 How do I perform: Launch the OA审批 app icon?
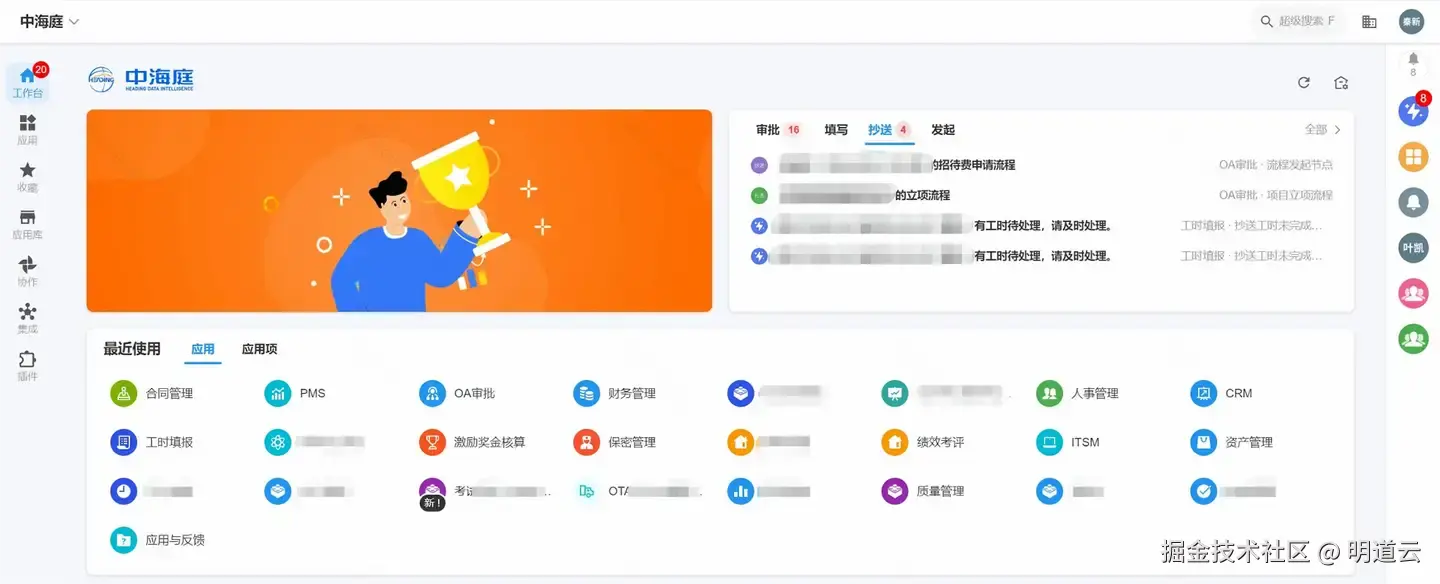(x=432, y=393)
